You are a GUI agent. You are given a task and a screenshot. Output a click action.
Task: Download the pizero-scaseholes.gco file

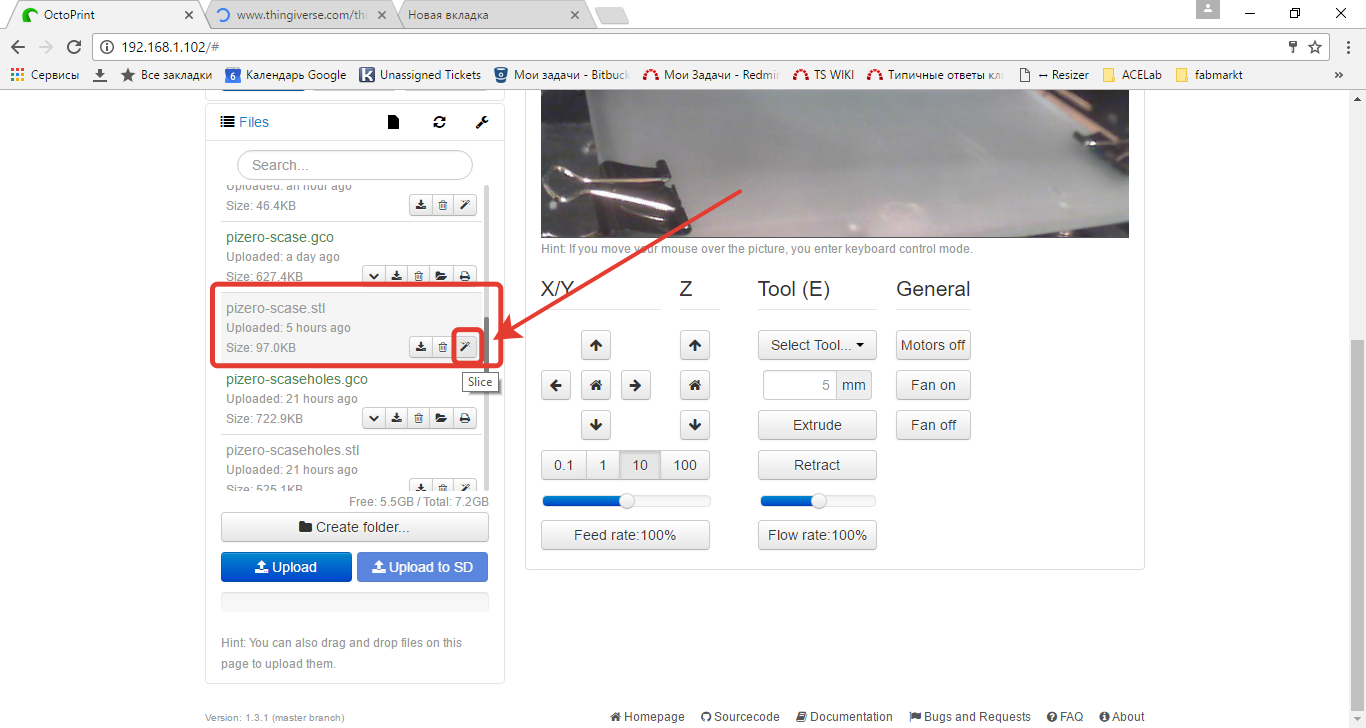[397, 418]
